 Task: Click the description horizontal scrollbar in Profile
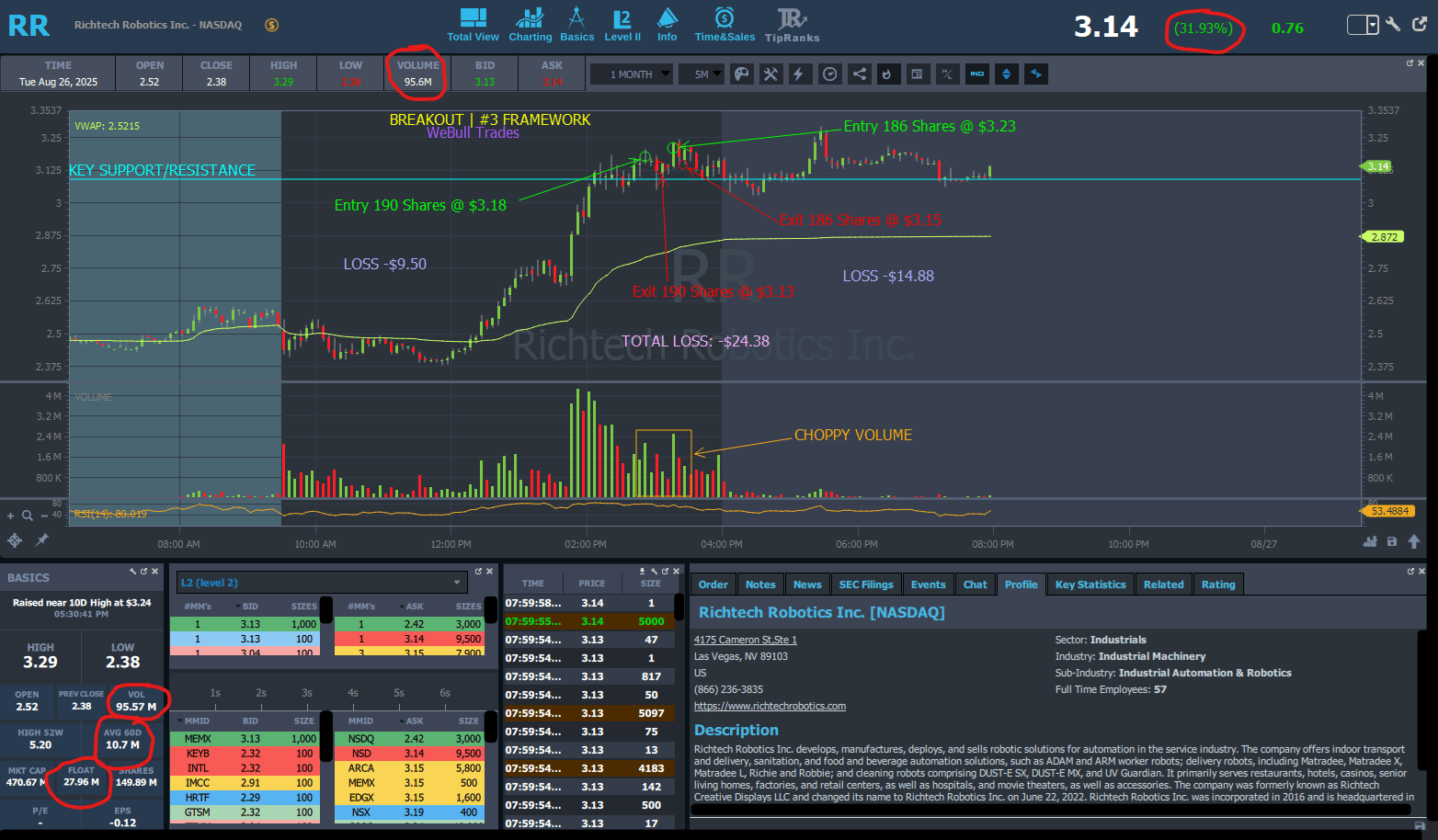pos(1050,810)
